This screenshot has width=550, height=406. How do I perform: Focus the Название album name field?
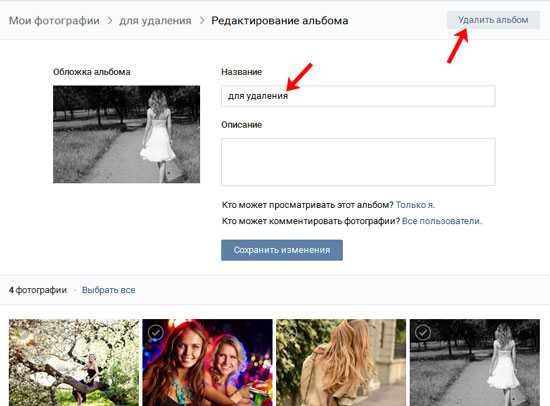click(x=358, y=96)
